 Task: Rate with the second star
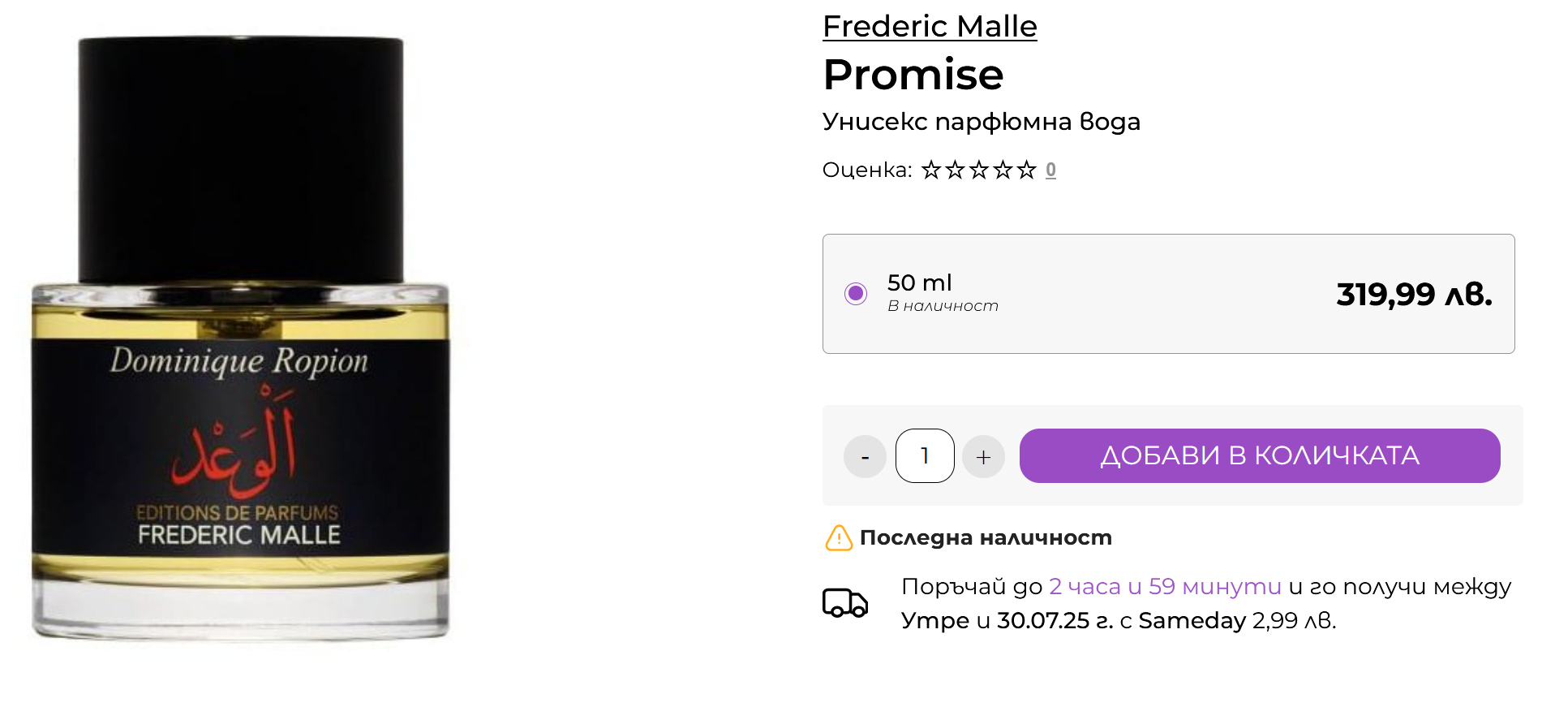pos(956,170)
